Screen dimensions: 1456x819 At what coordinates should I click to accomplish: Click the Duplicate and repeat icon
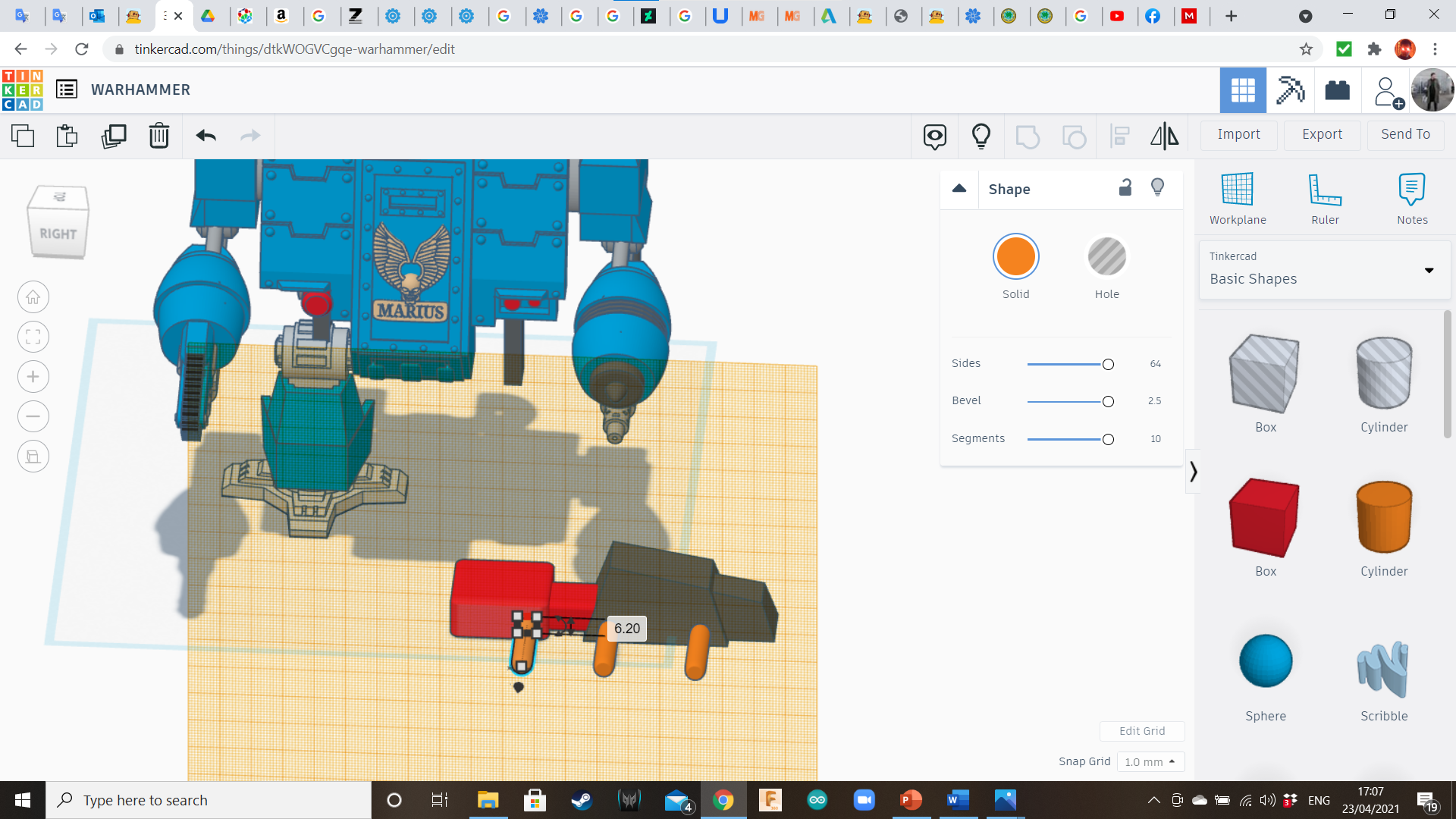click(x=114, y=136)
